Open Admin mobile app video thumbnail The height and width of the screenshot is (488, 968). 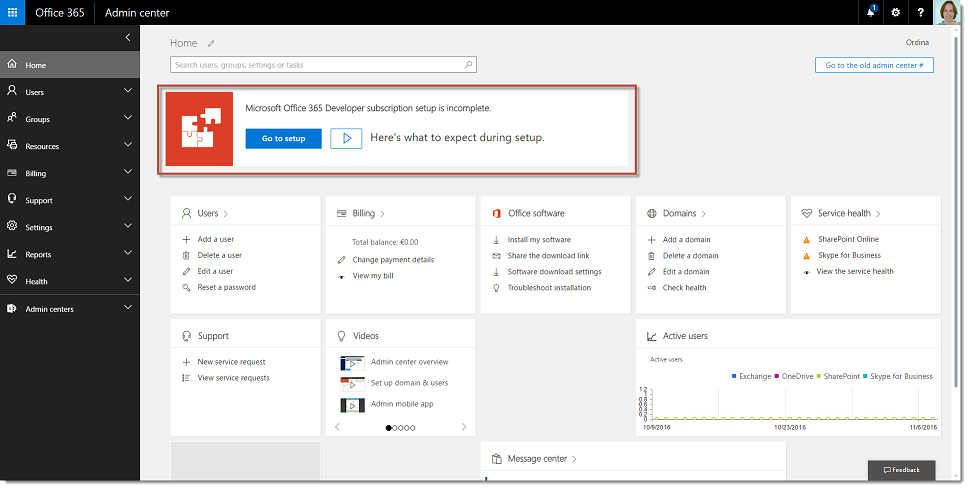point(352,405)
